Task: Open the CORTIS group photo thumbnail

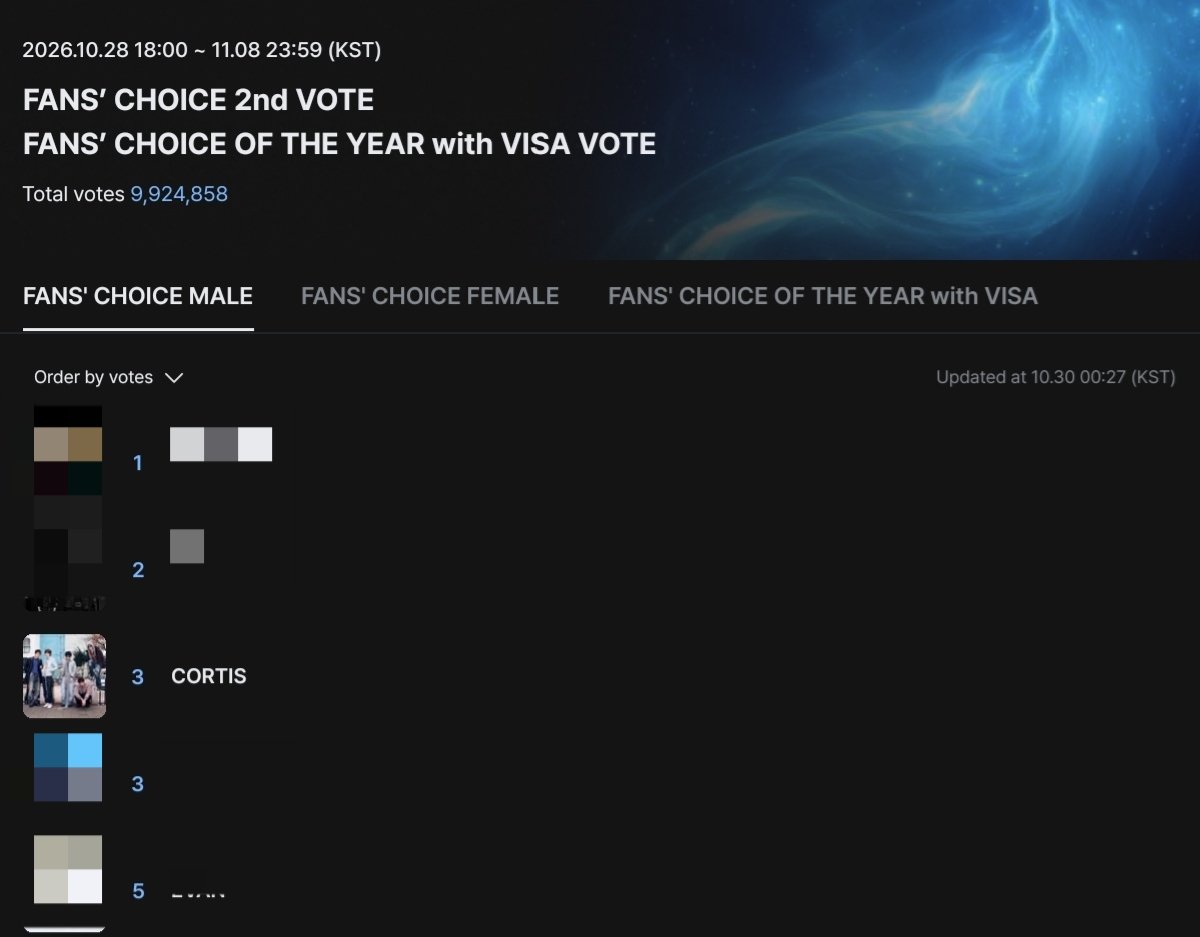Action: click(64, 676)
